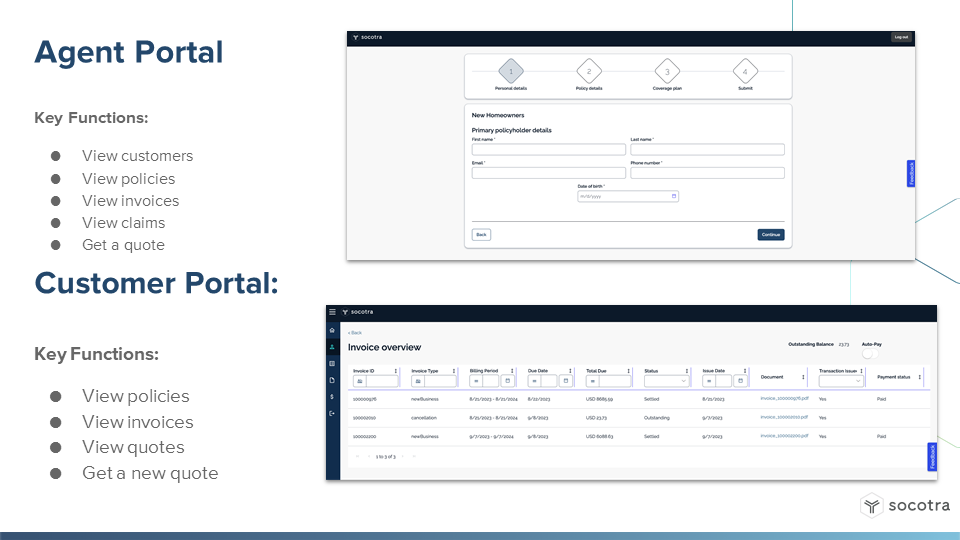Viewport: 960px width, 540px height.
Task: Click the Log out button
Action: click(x=901, y=37)
